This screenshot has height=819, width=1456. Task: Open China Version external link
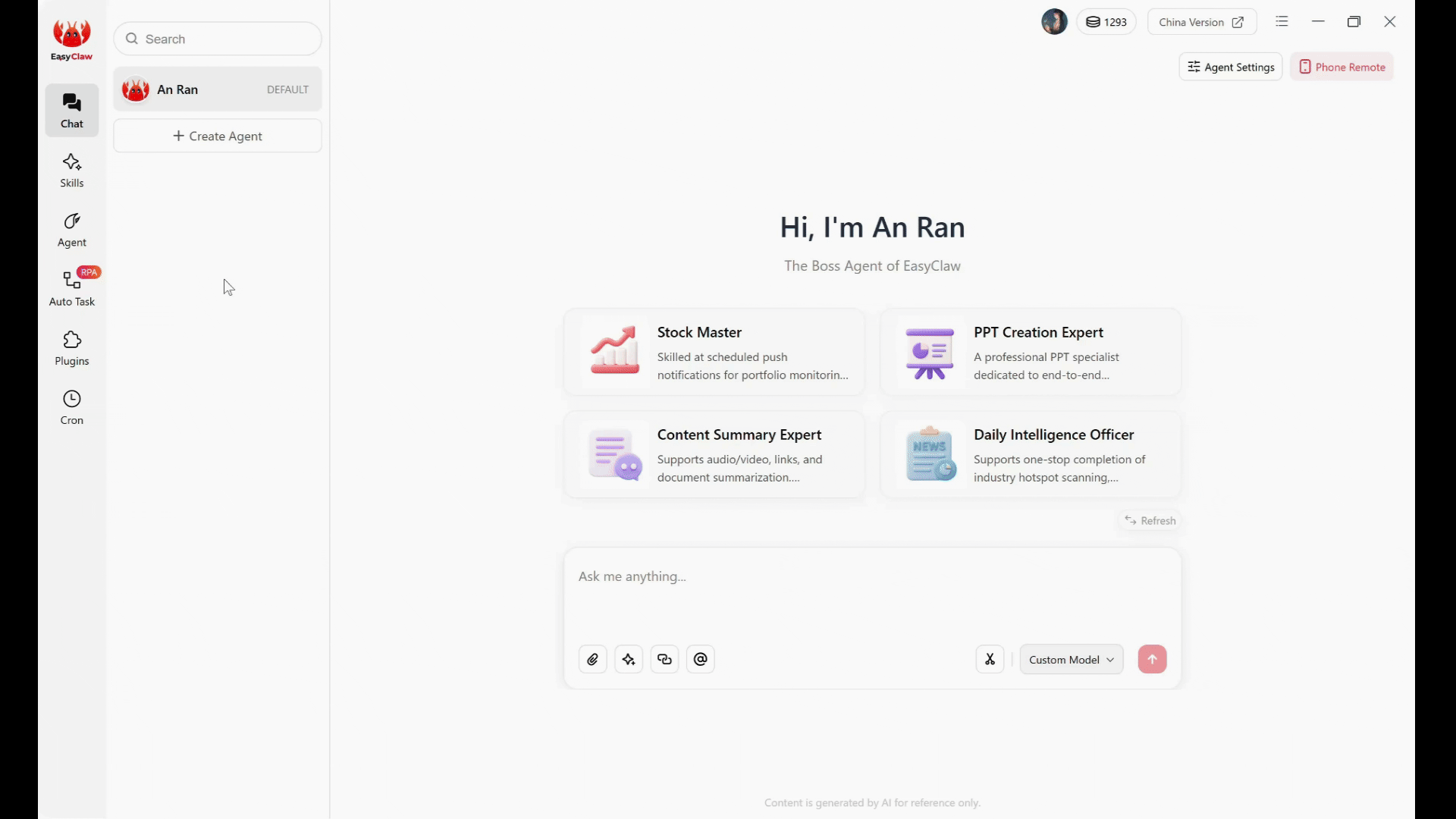[x=1202, y=22]
